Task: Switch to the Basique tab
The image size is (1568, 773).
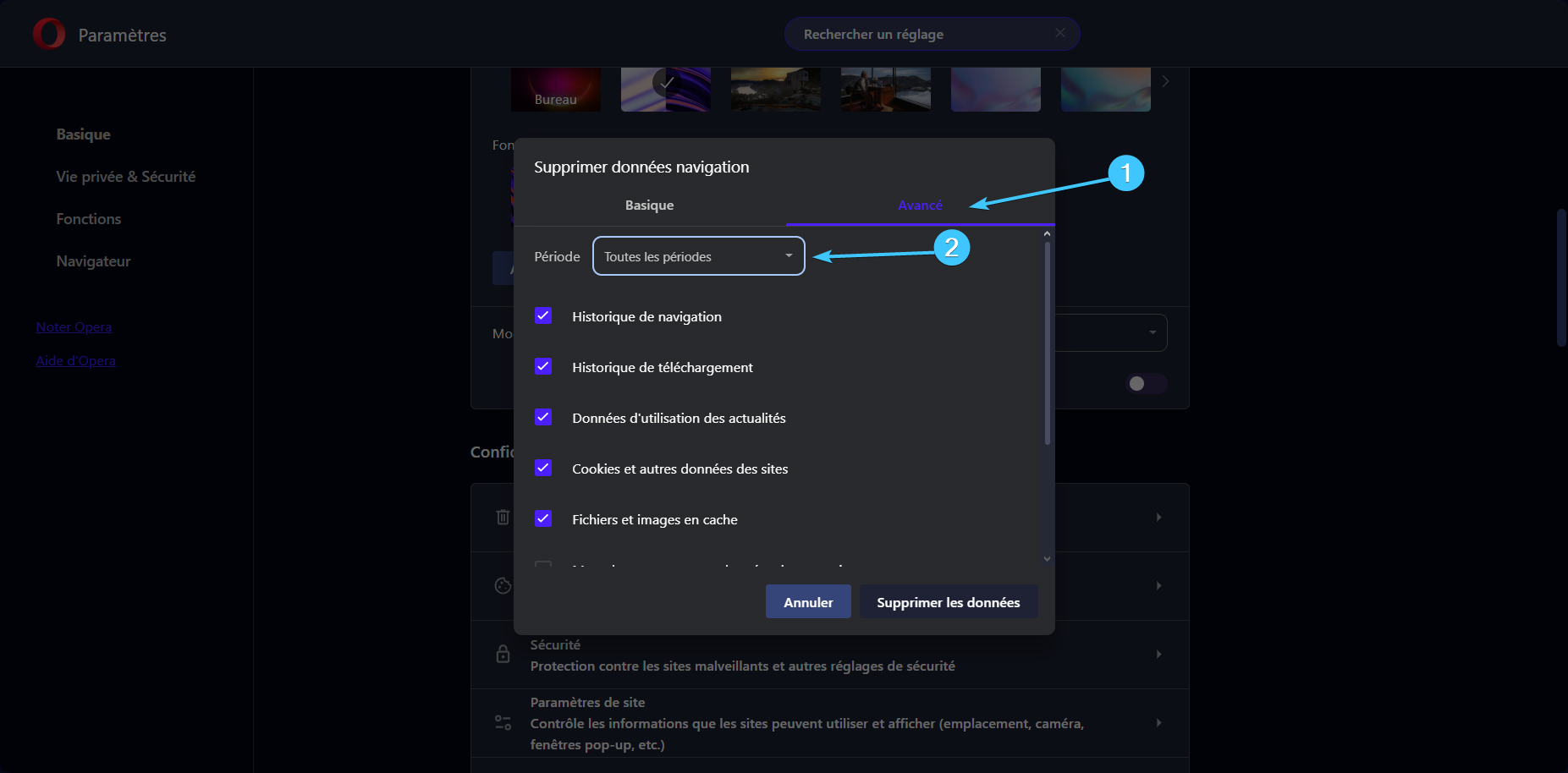Action: [650, 205]
